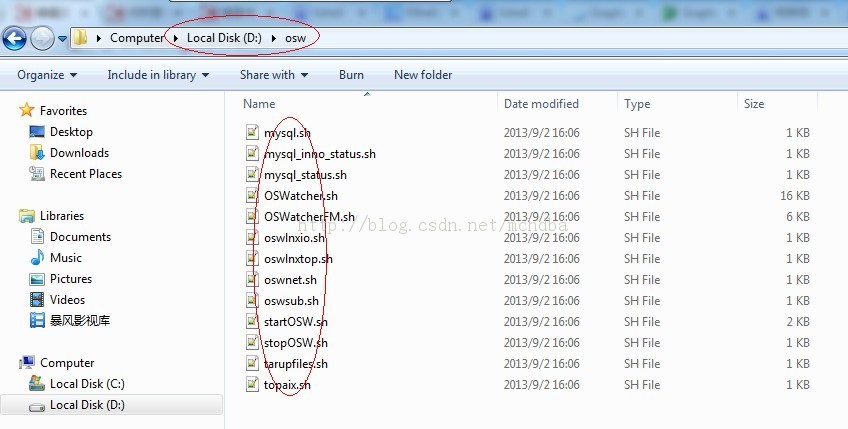848x429 pixels.
Task: Select Computer in the address breadcrumb
Action: pyautogui.click(x=137, y=38)
